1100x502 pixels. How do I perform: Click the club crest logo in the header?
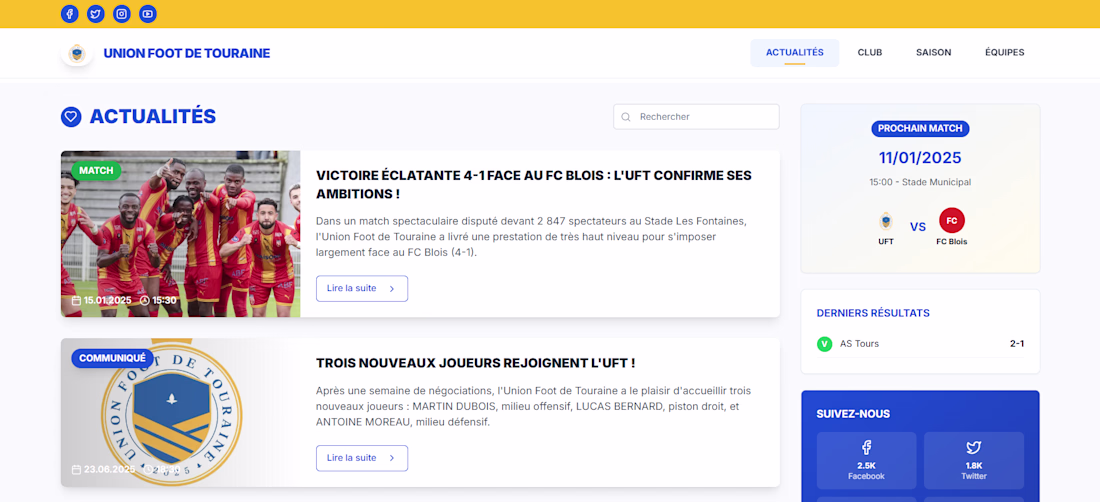pos(77,53)
